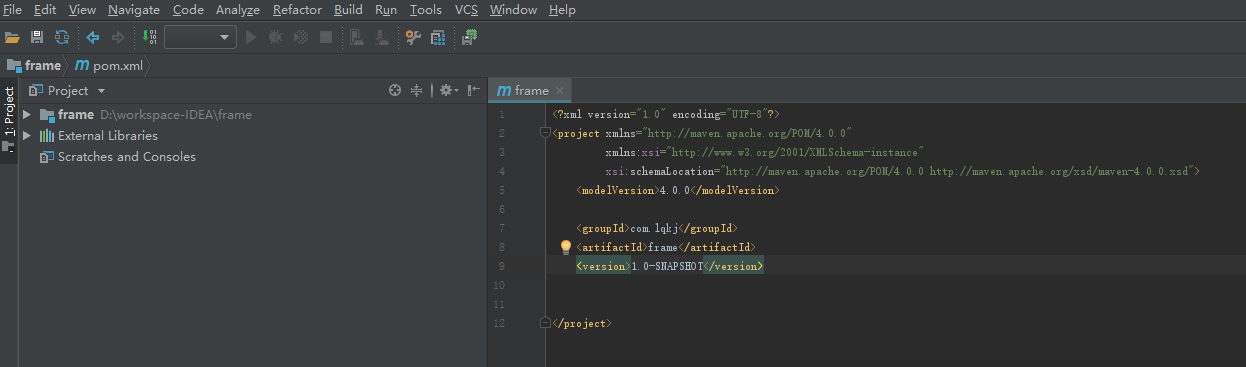Screen dimensions: 1246x367
Task: Click the Synchronize toolbar icon
Action: point(62,37)
